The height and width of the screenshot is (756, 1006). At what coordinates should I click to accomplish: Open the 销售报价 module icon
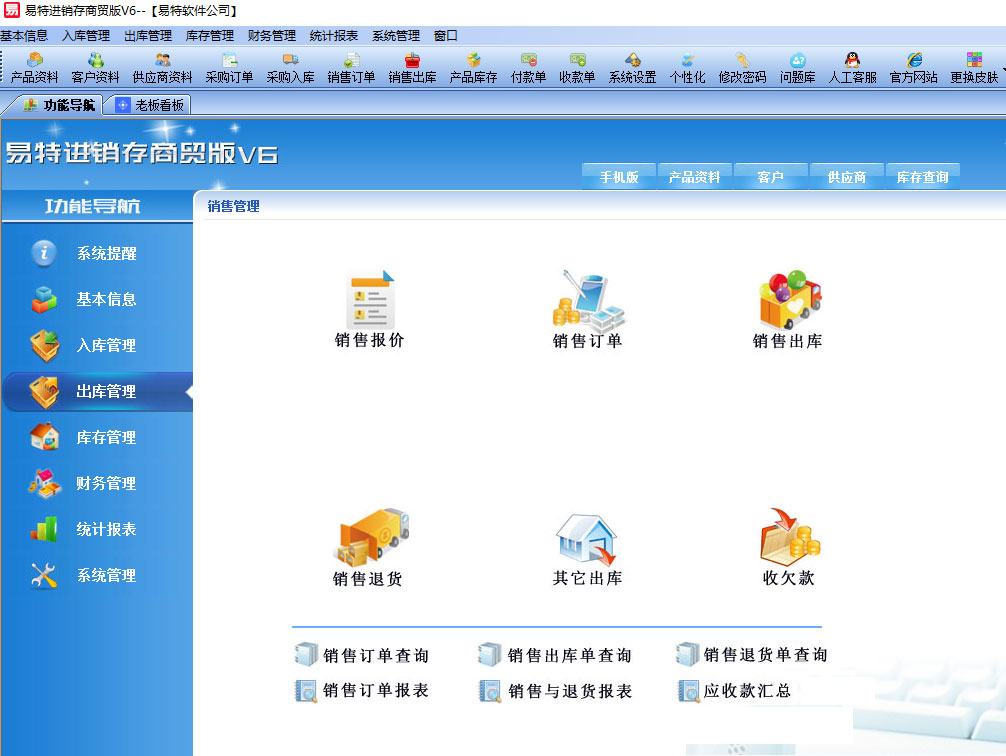pyautogui.click(x=370, y=300)
